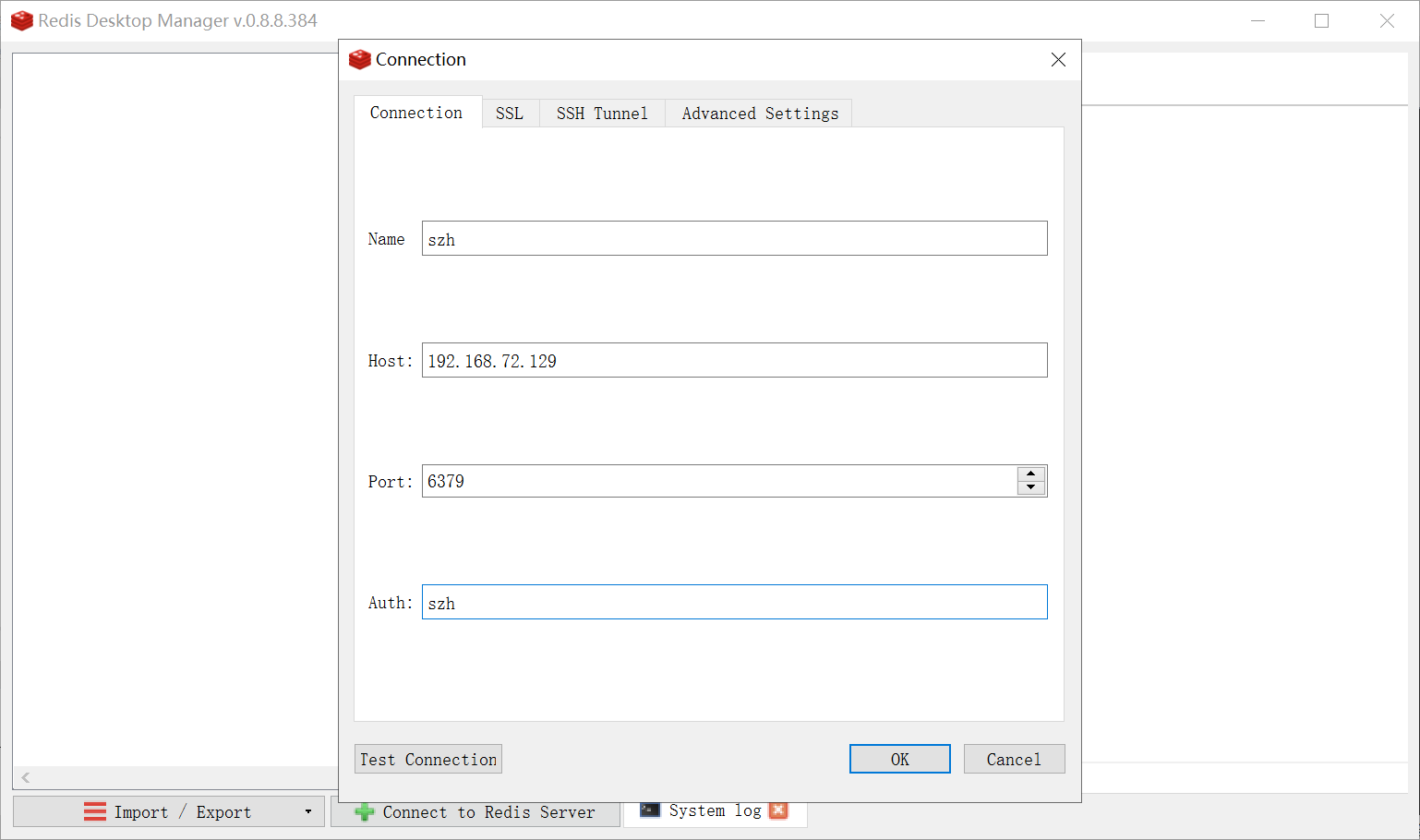Click the Name input field

[735, 238]
